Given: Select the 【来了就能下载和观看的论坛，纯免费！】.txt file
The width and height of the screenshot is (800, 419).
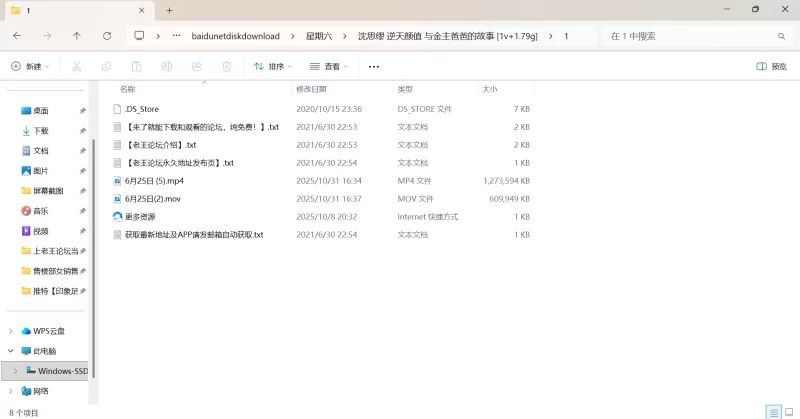Looking at the screenshot, I should 202,127.
